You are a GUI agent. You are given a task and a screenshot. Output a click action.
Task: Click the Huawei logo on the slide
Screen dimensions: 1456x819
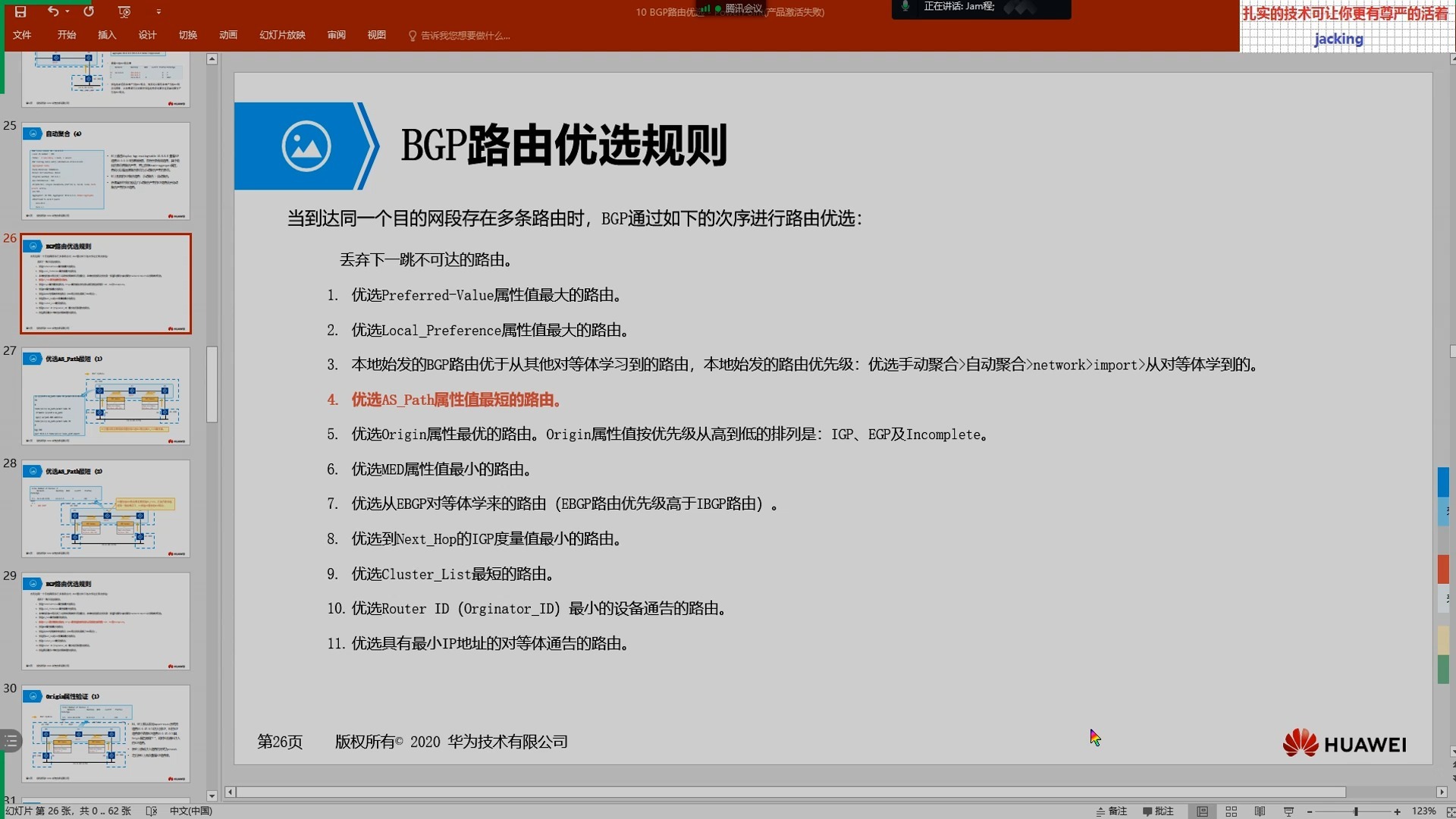[1345, 743]
